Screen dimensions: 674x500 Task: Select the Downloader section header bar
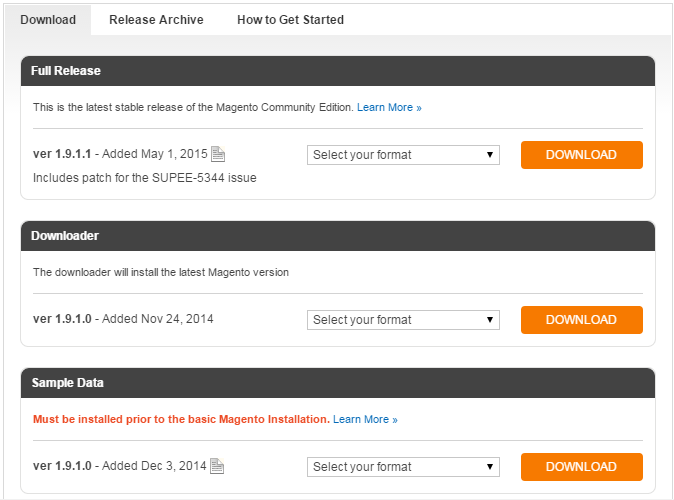click(337, 236)
